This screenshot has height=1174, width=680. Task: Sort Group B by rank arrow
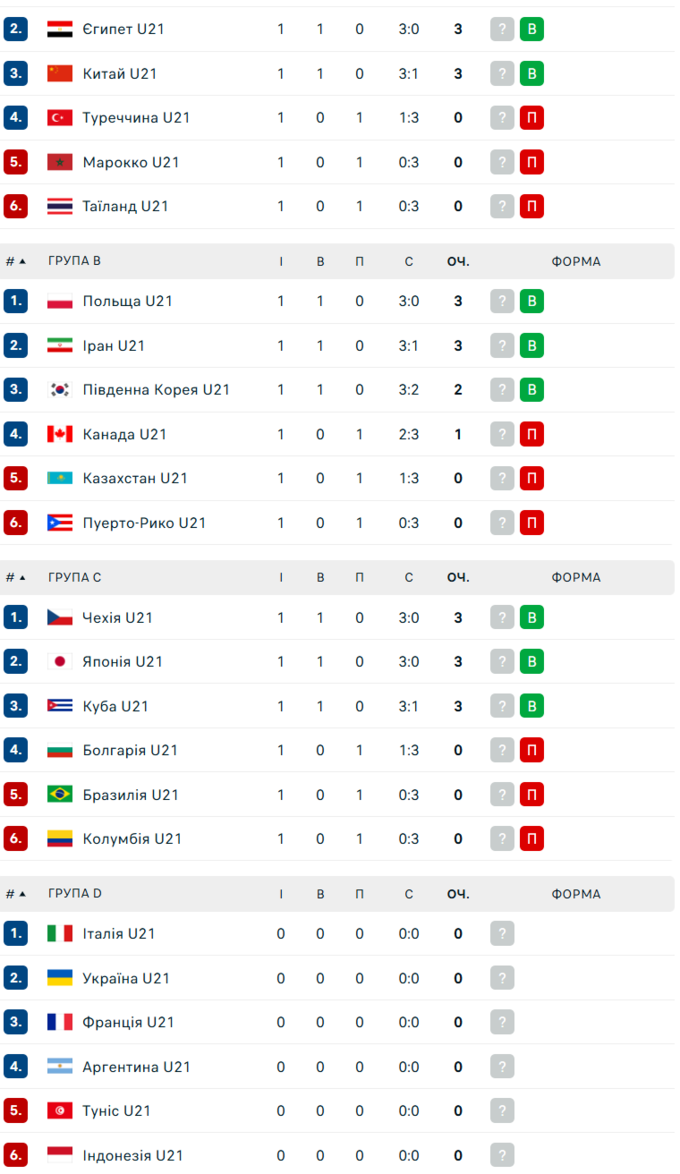coord(23,262)
